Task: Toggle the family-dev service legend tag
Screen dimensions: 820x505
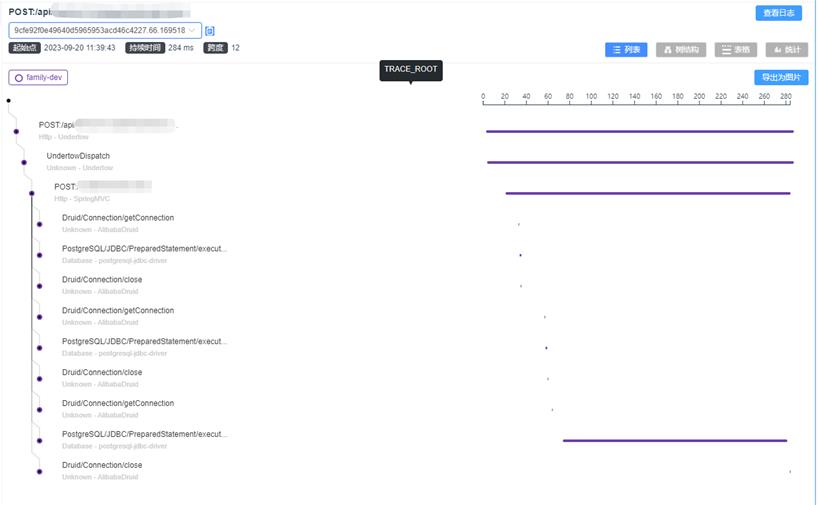Action: click(39, 77)
